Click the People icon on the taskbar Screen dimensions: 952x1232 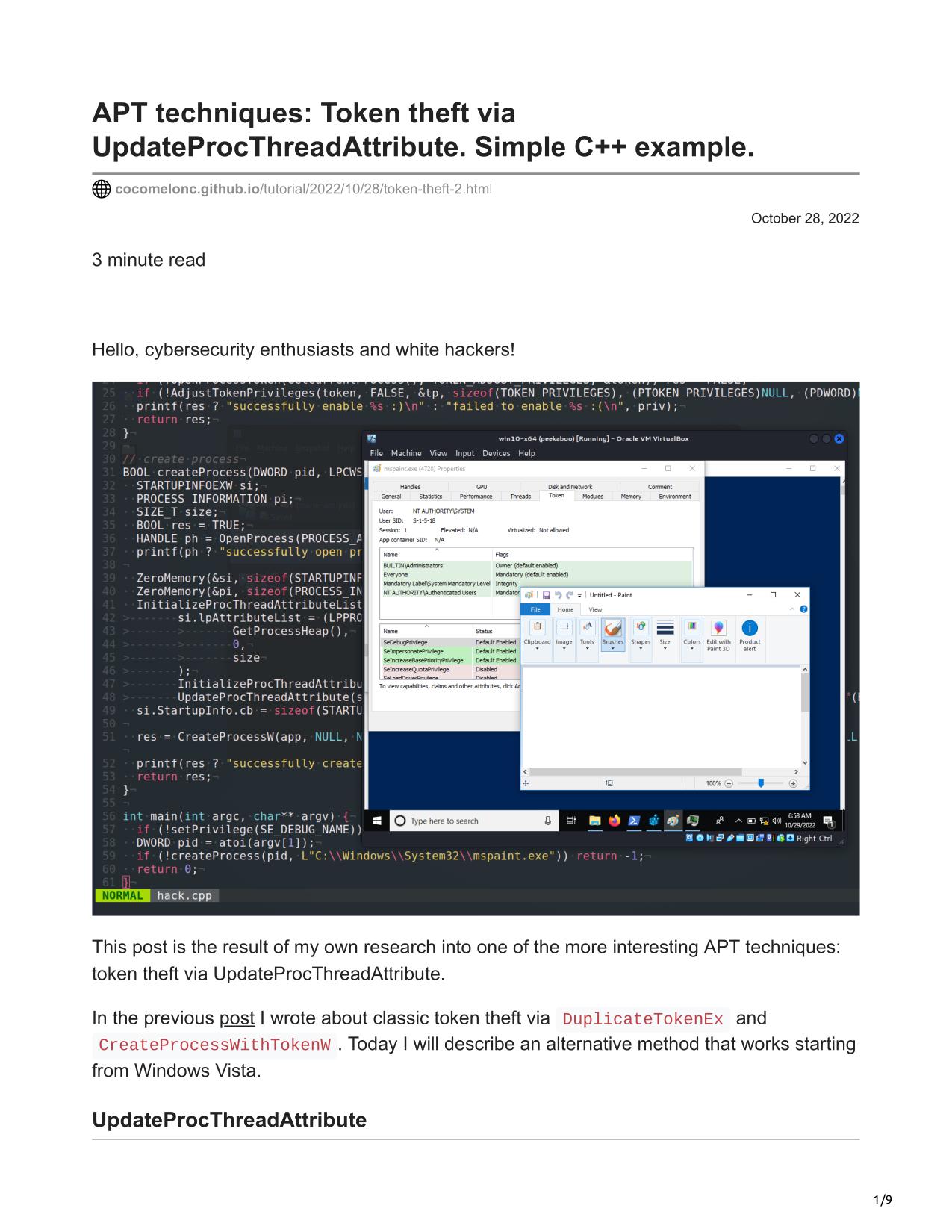[x=720, y=821]
